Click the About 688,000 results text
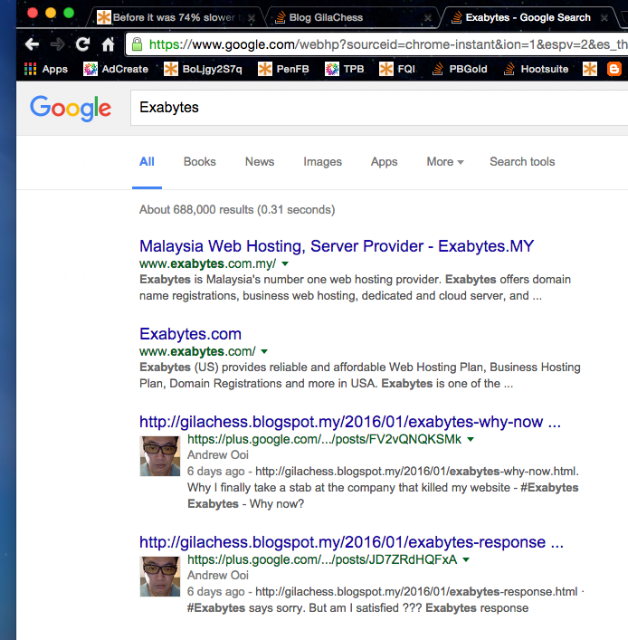The height and width of the screenshot is (640, 628). [237, 209]
